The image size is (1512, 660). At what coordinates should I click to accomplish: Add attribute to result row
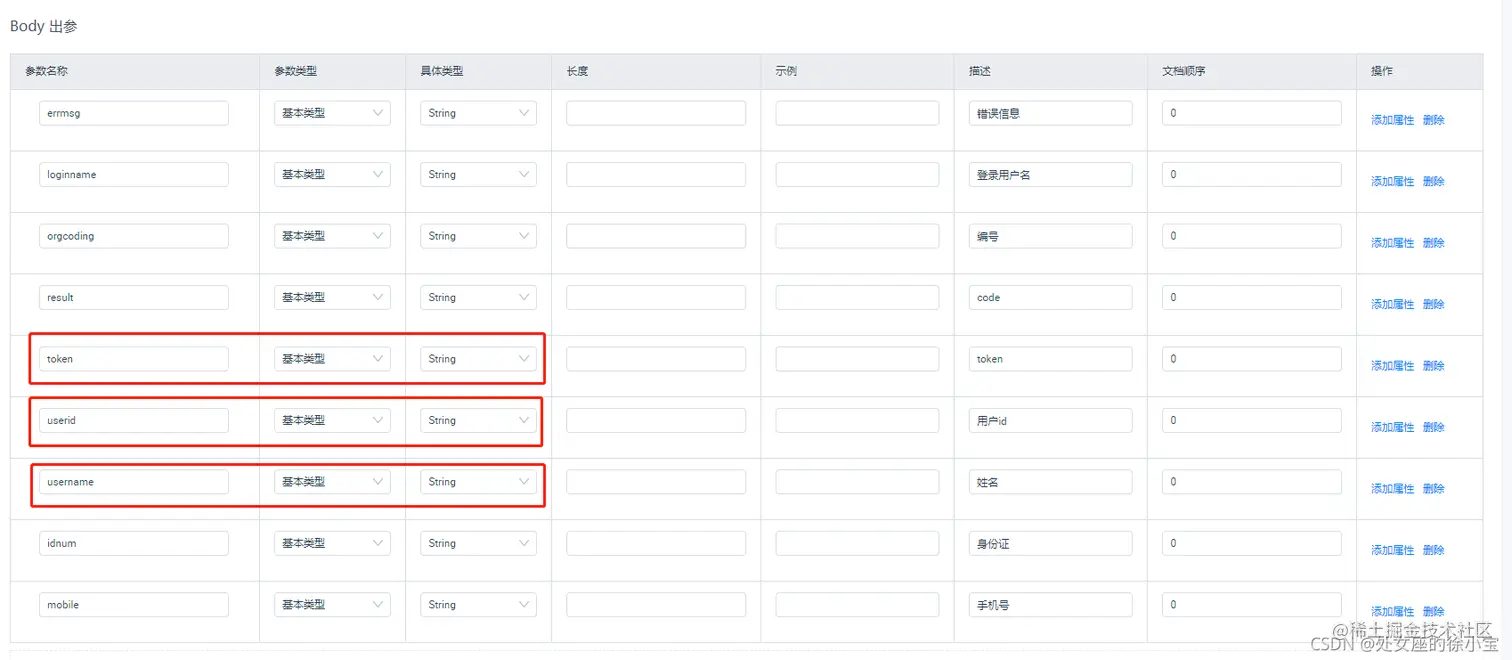[1392, 304]
